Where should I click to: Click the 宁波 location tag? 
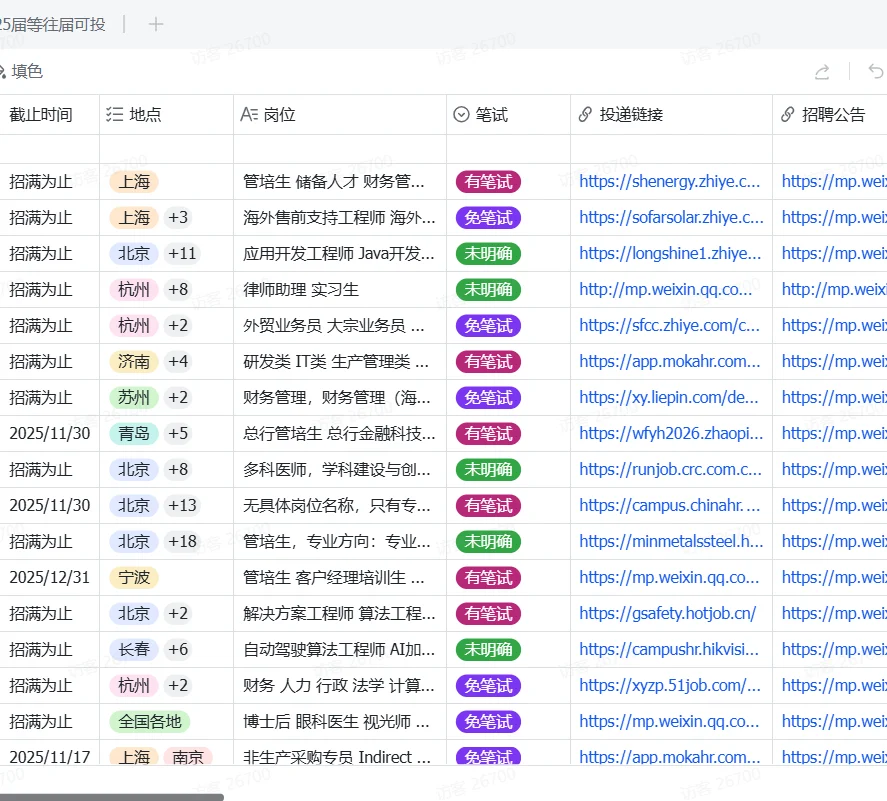(134, 578)
